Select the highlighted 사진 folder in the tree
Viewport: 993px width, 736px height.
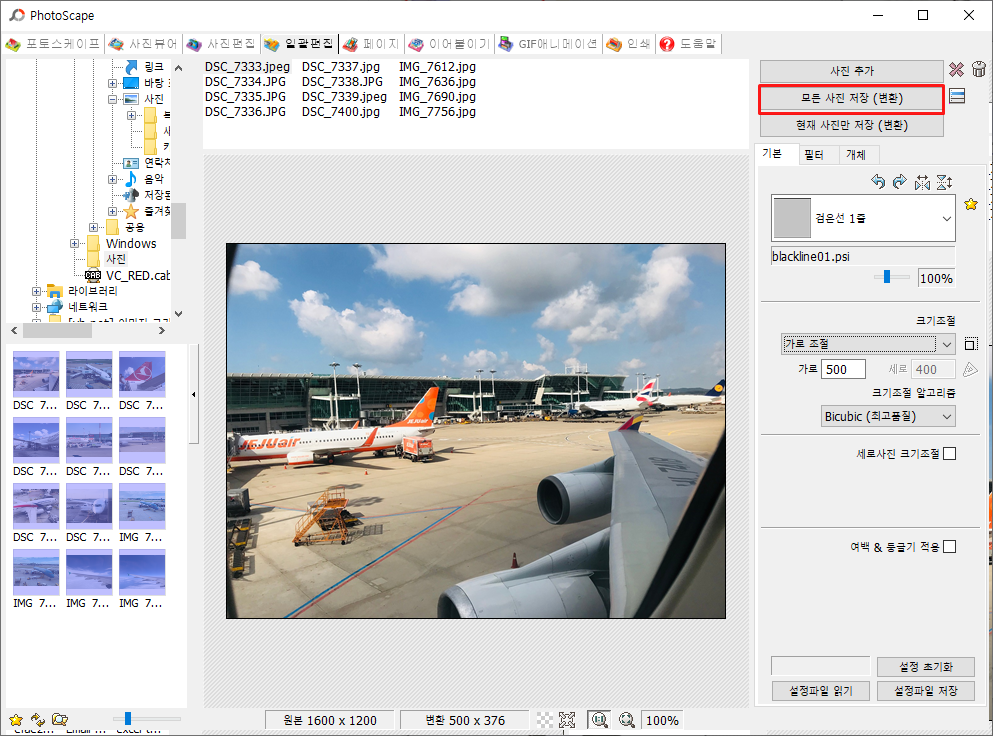[115, 259]
